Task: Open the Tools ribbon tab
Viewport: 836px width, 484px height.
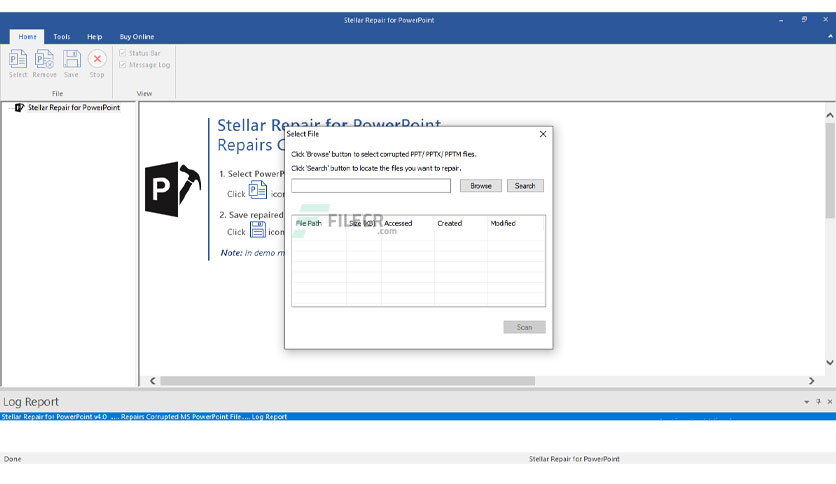Action: (x=61, y=37)
